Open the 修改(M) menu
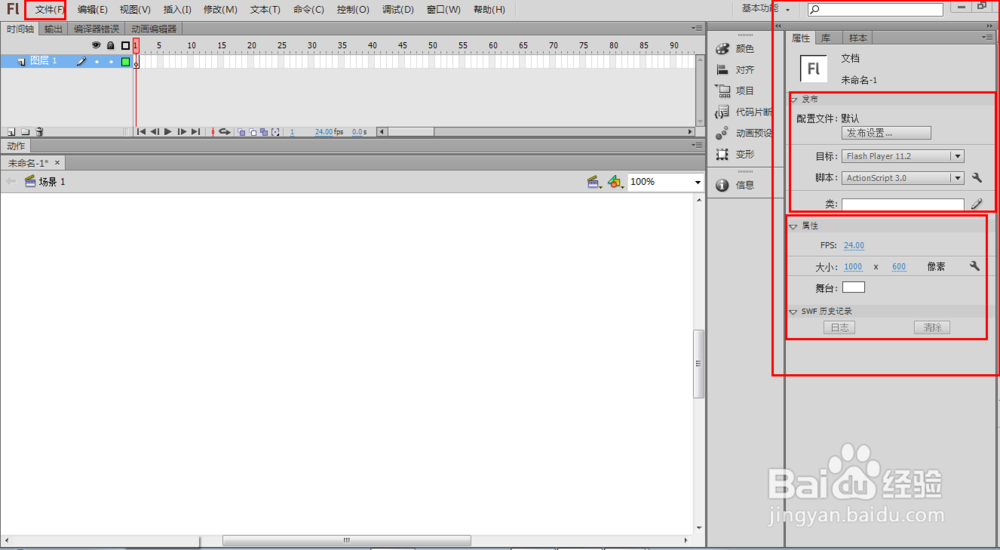1000x550 pixels. tap(220, 10)
